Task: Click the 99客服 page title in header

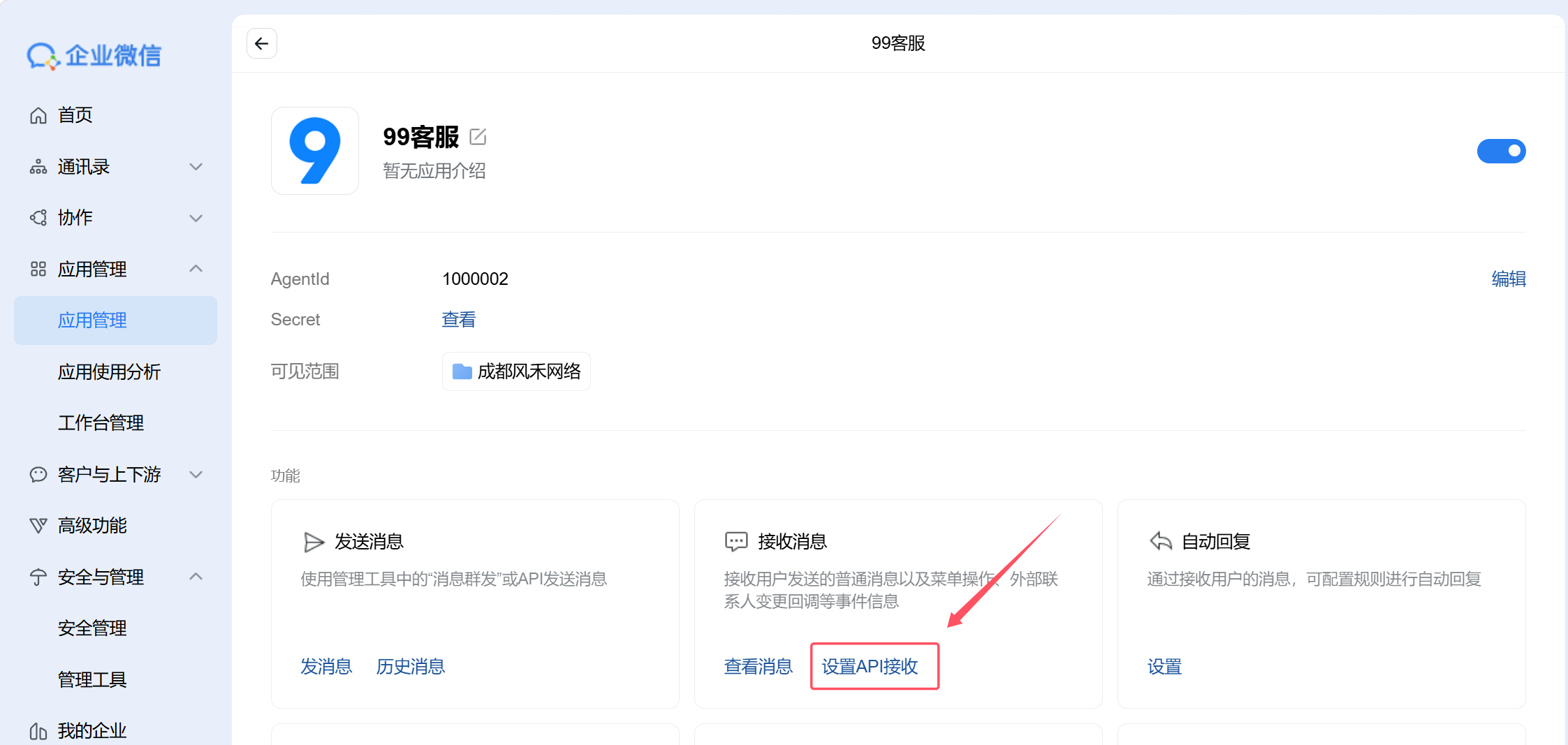Action: click(898, 43)
